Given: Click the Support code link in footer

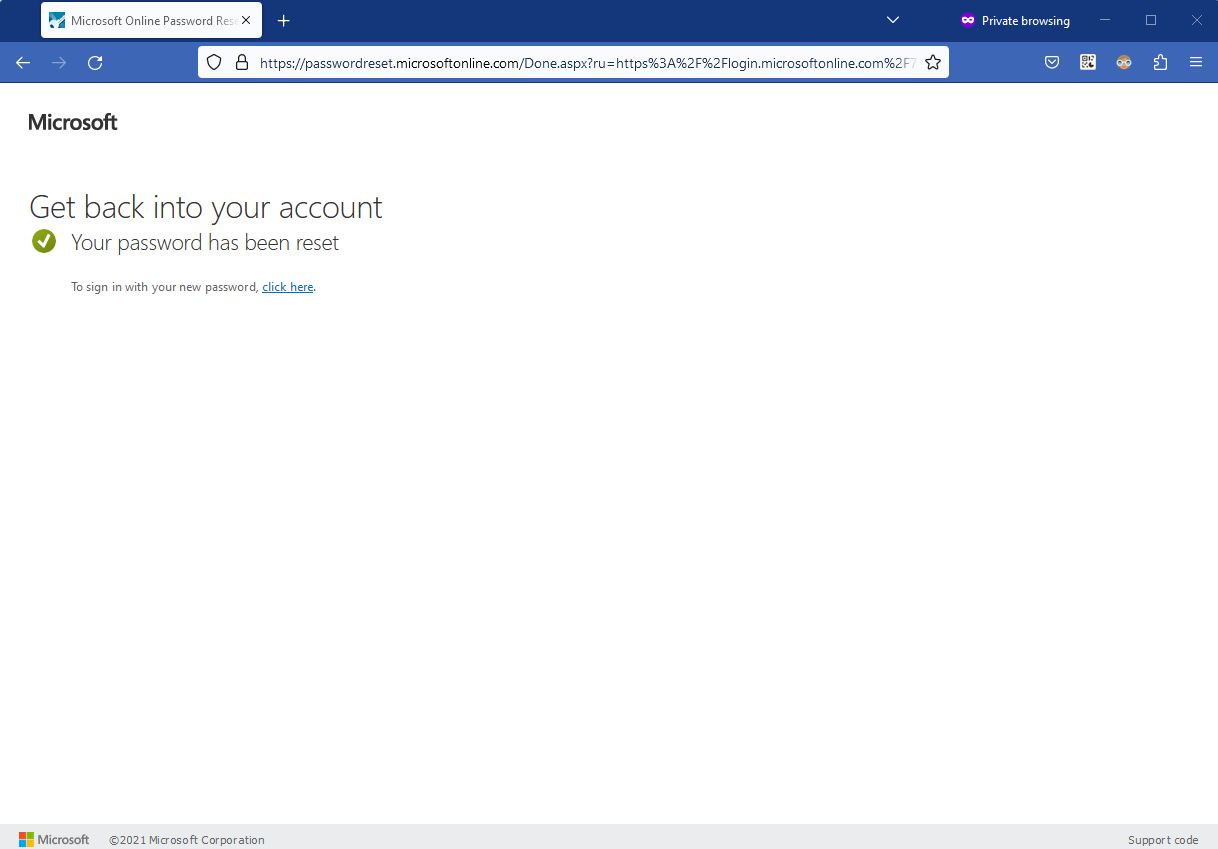Looking at the screenshot, I should 1163,839.
